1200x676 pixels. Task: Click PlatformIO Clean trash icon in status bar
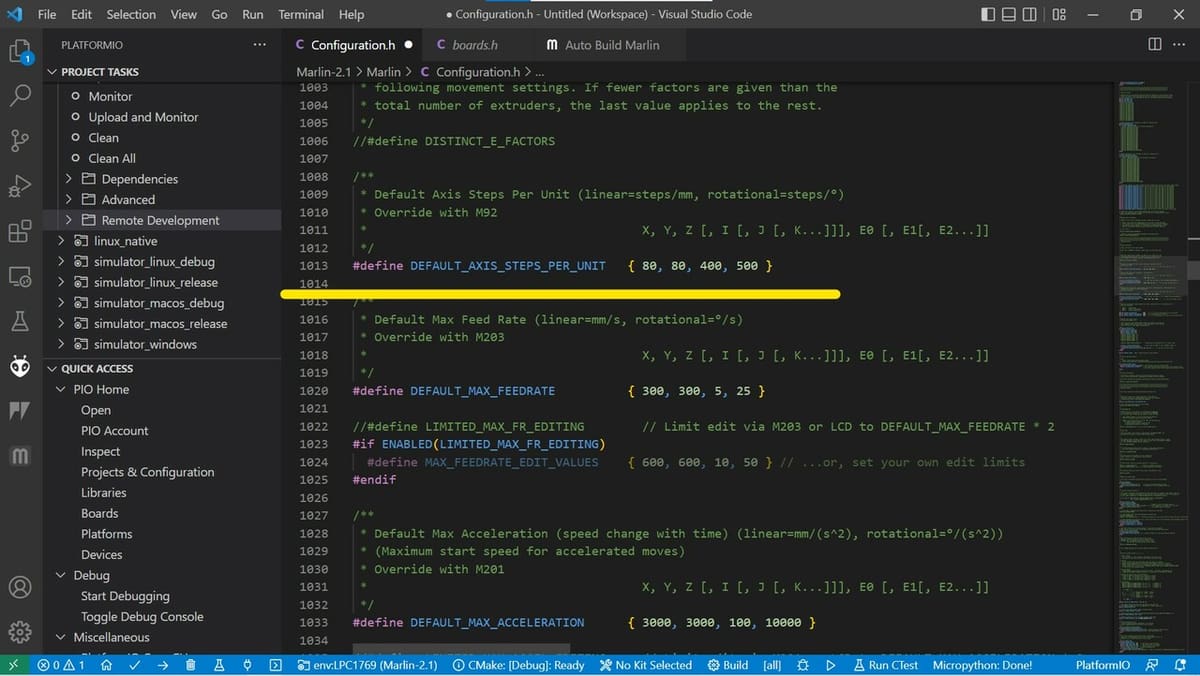(190, 665)
